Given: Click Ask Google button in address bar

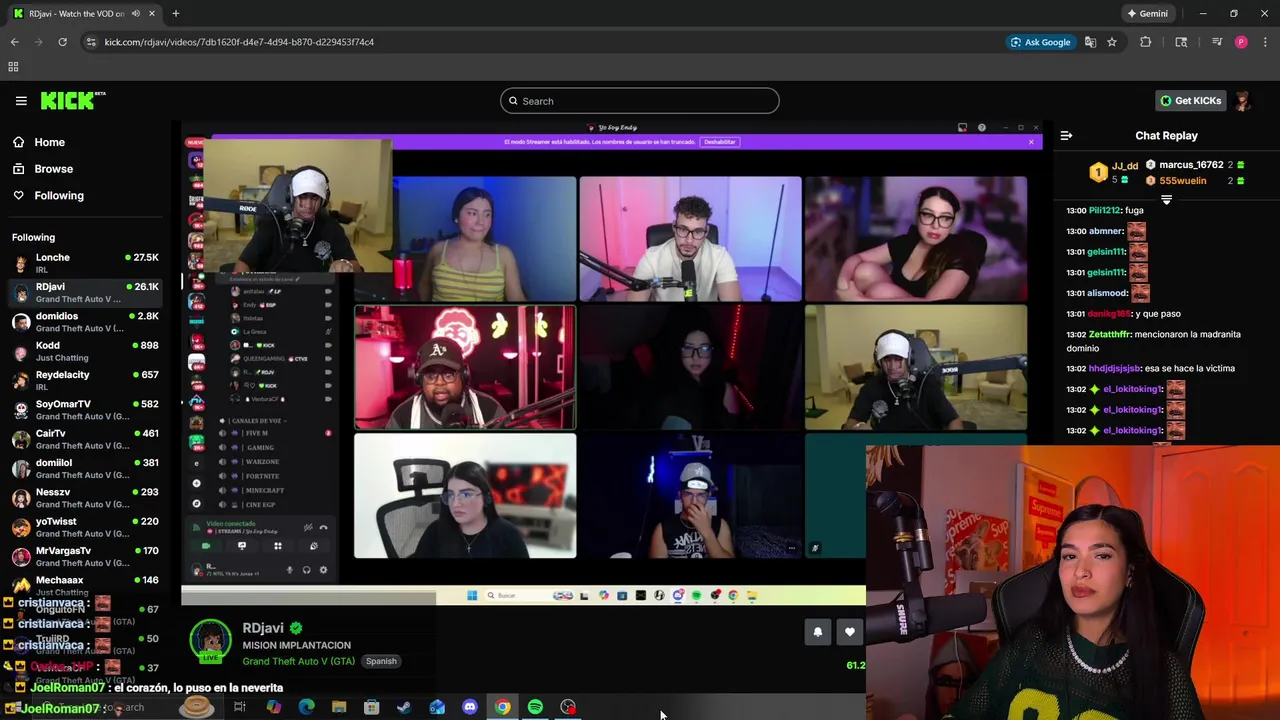Looking at the screenshot, I should pos(1040,42).
